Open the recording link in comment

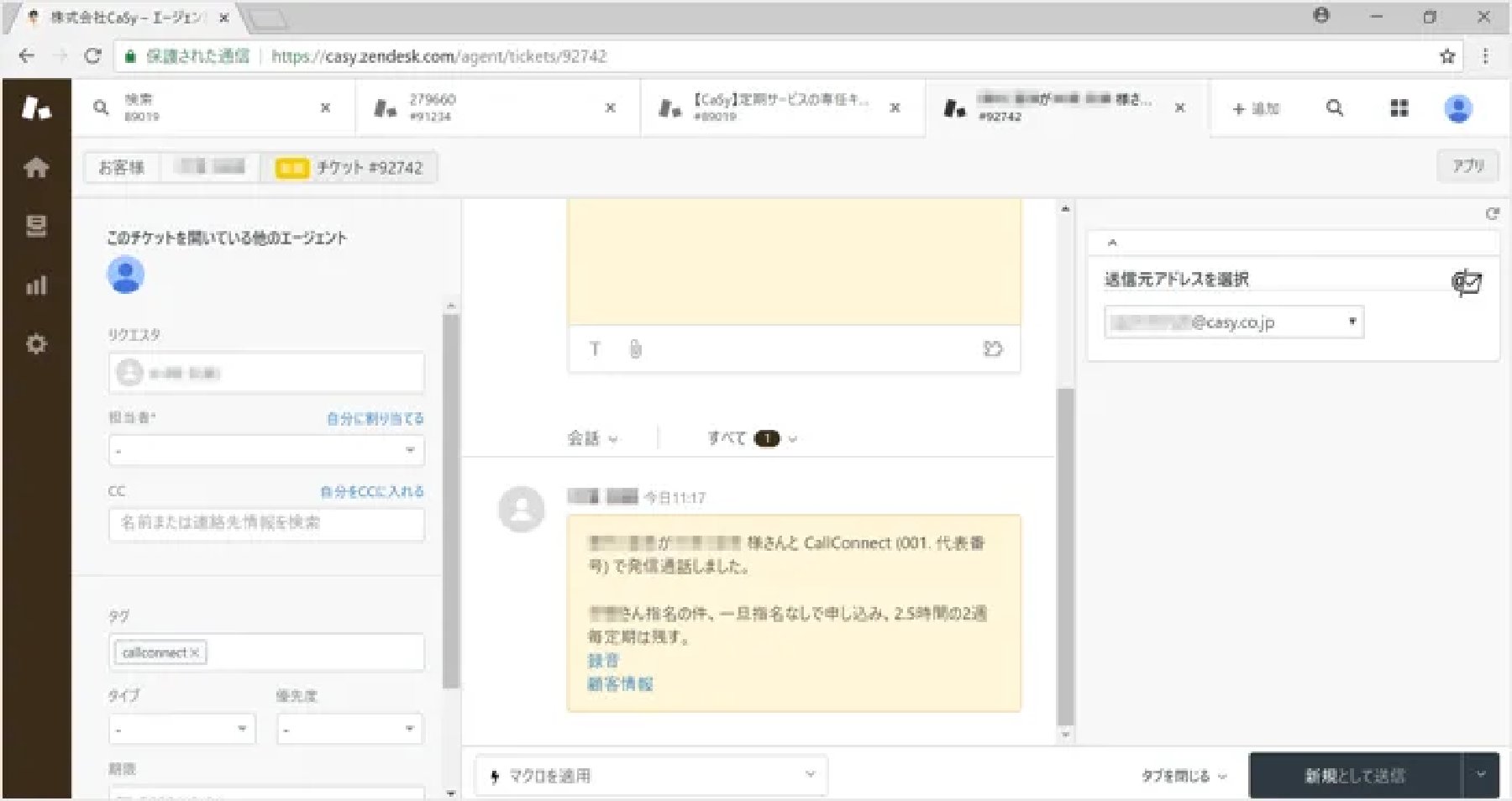coord(603,661)
